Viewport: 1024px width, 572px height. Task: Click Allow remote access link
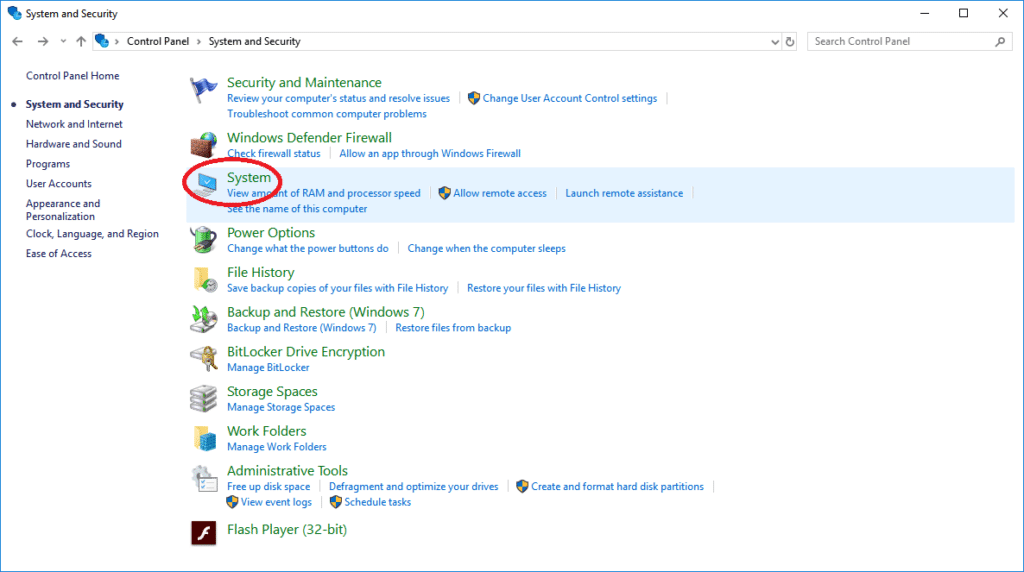(x=499, y=193)
